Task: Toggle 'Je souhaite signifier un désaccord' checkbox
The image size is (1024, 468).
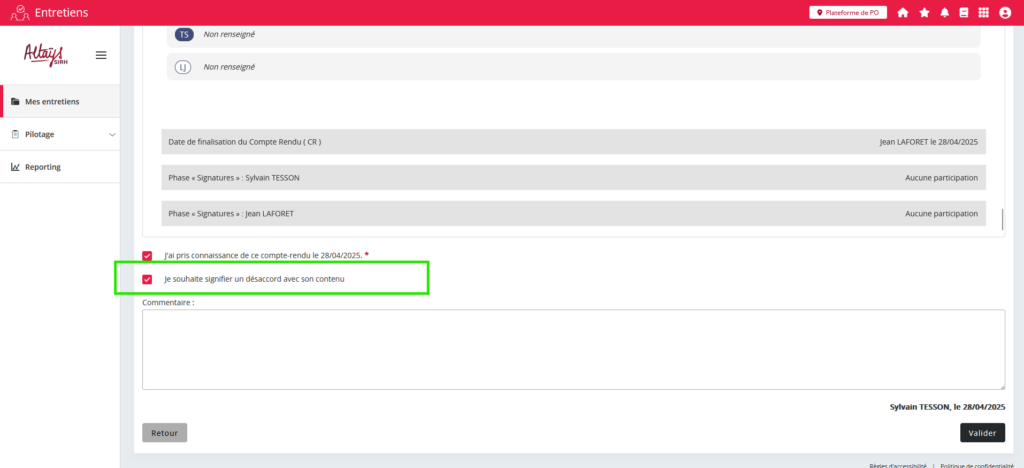Action: click(x=148, y=279)
